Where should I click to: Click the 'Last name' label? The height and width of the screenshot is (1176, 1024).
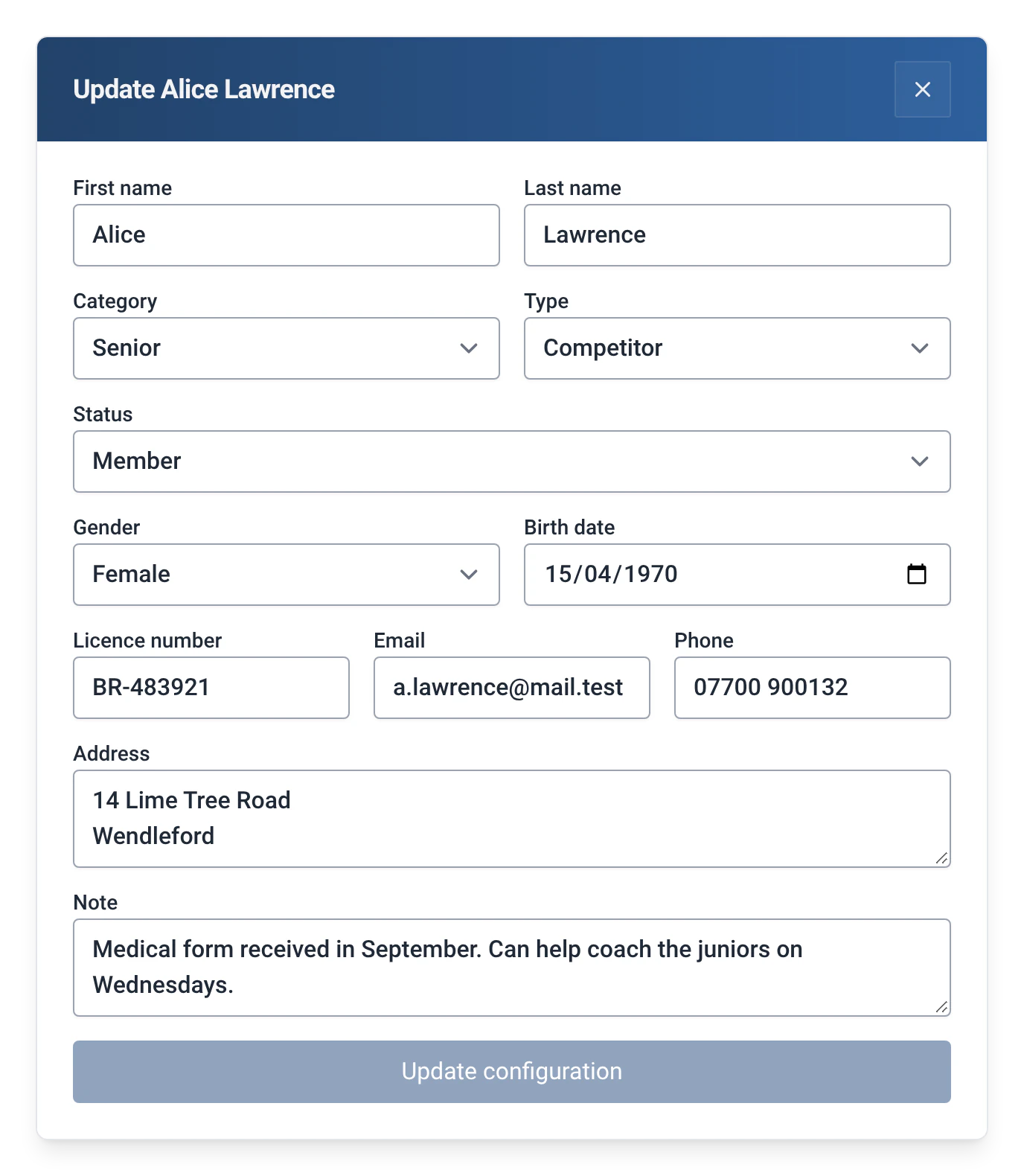572,188
